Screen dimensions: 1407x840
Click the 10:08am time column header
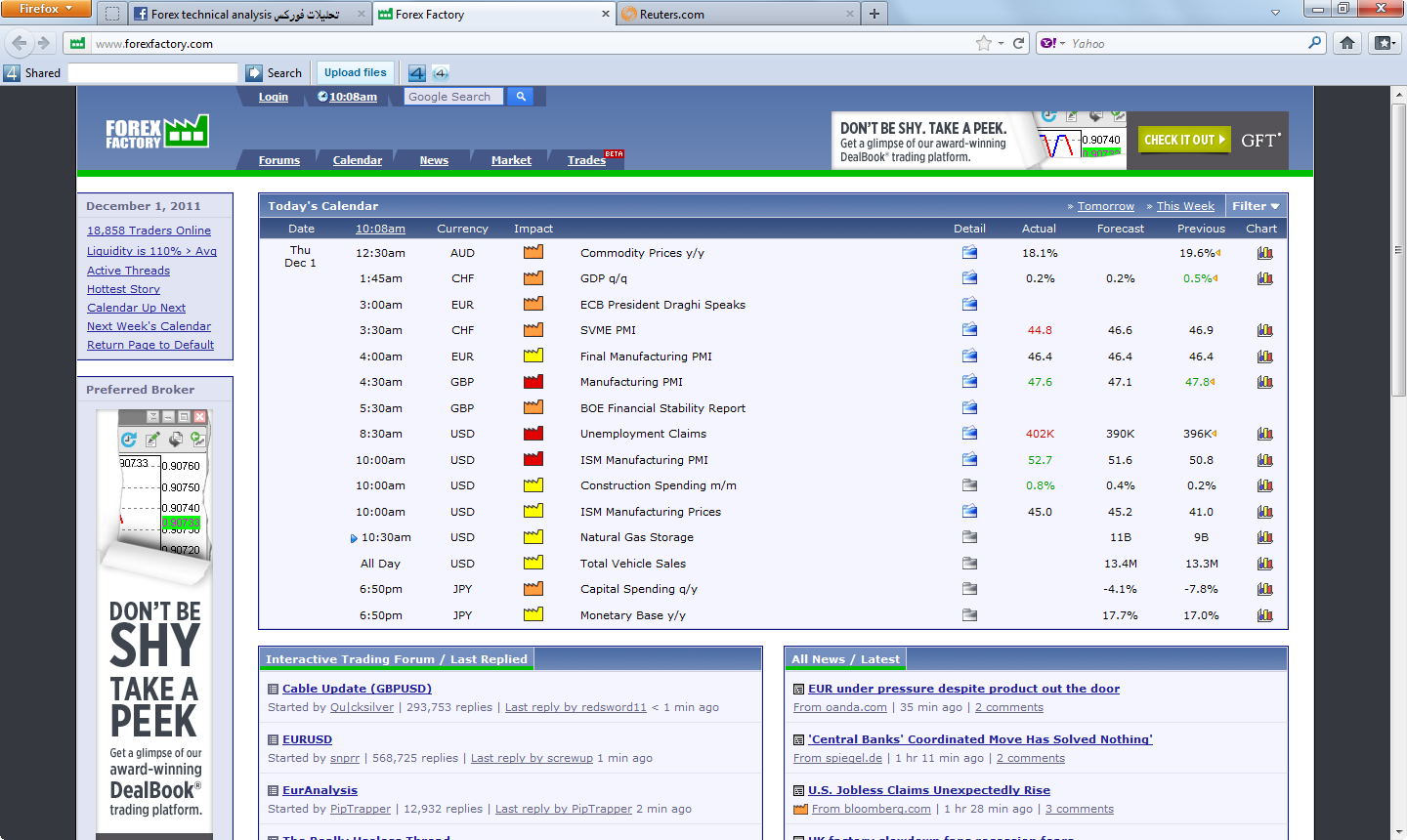(x=380, y=229)
